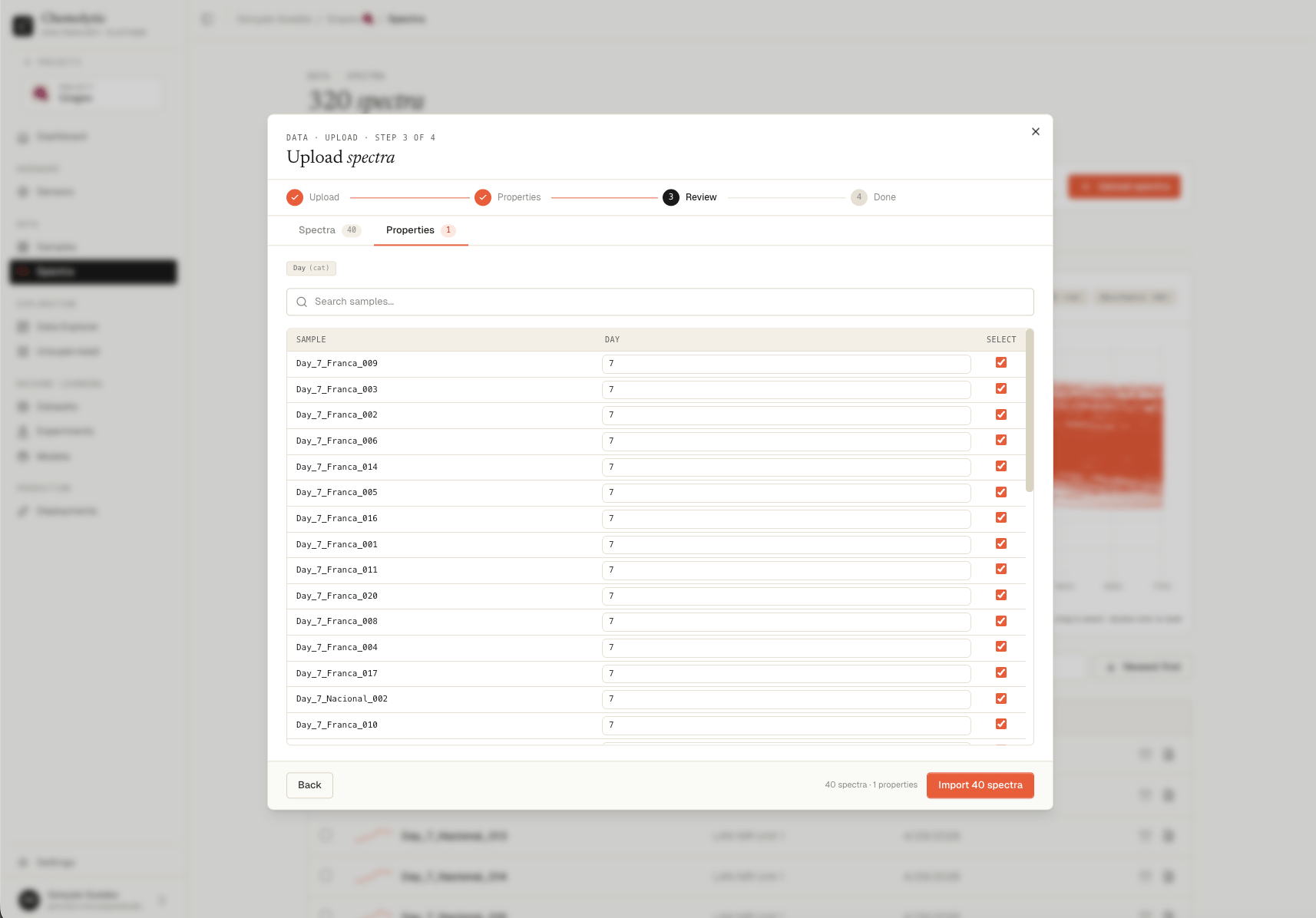
Task: Uncheck Select for Day_7_Franca_010
Action: pyautogui.click(x=1001, y=724)
